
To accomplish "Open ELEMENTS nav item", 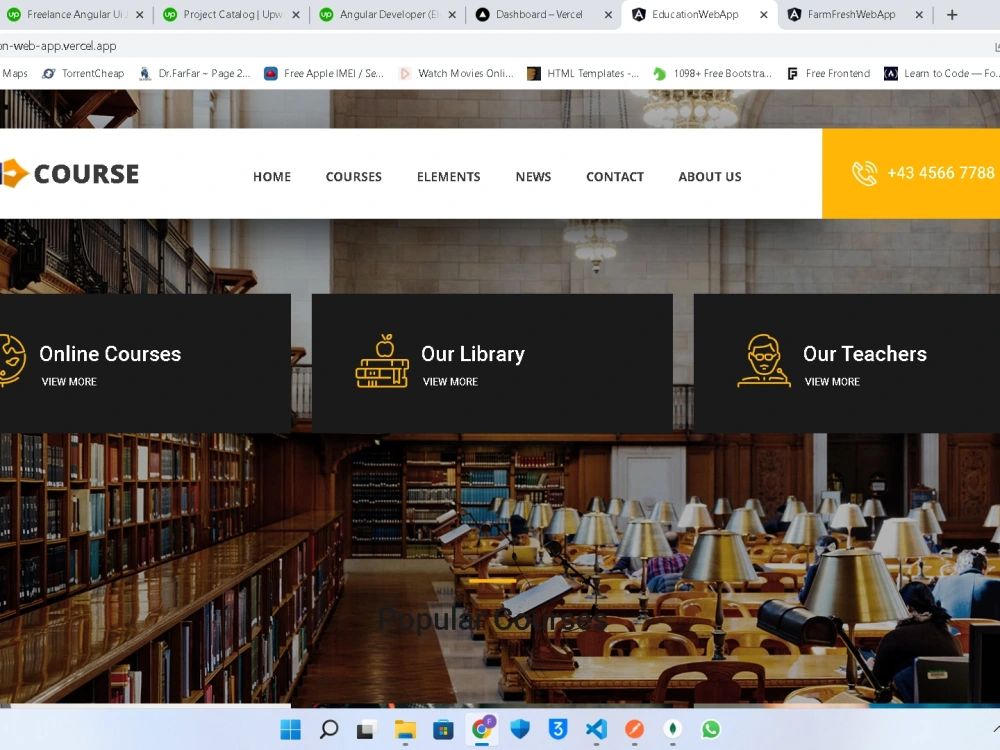I will (448, 177).
